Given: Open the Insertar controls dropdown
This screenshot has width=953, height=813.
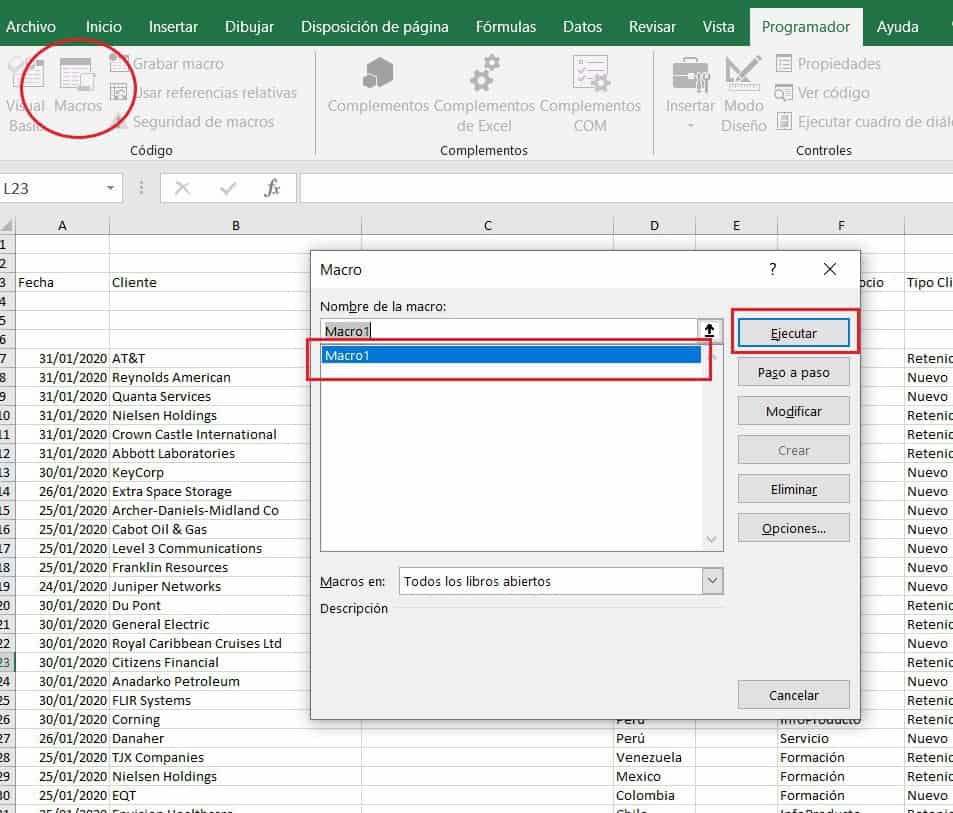Looking at the screenshot, I should pyautogui.click(x=690, y=94).
